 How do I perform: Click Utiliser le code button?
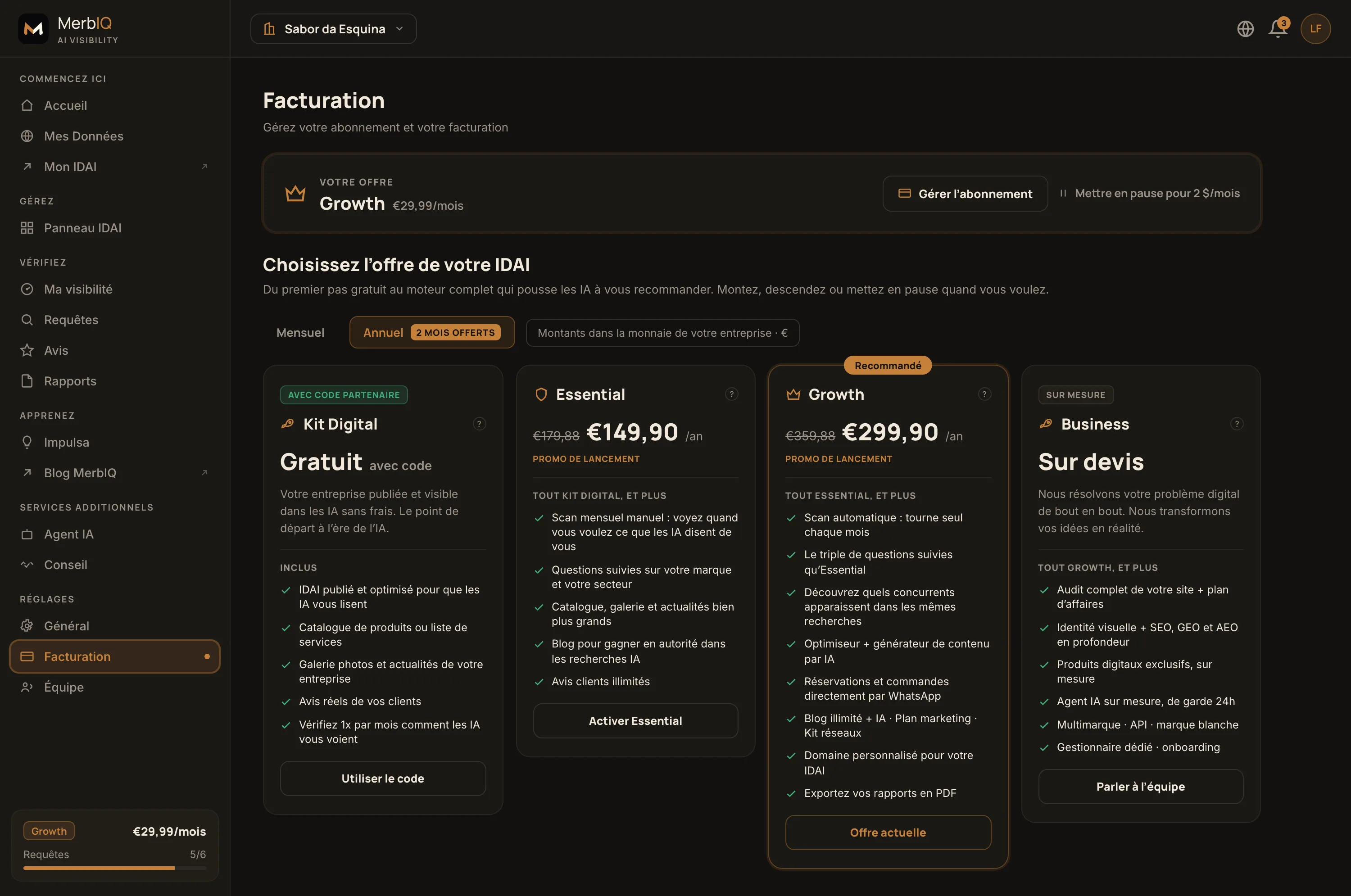pos(383,778)
